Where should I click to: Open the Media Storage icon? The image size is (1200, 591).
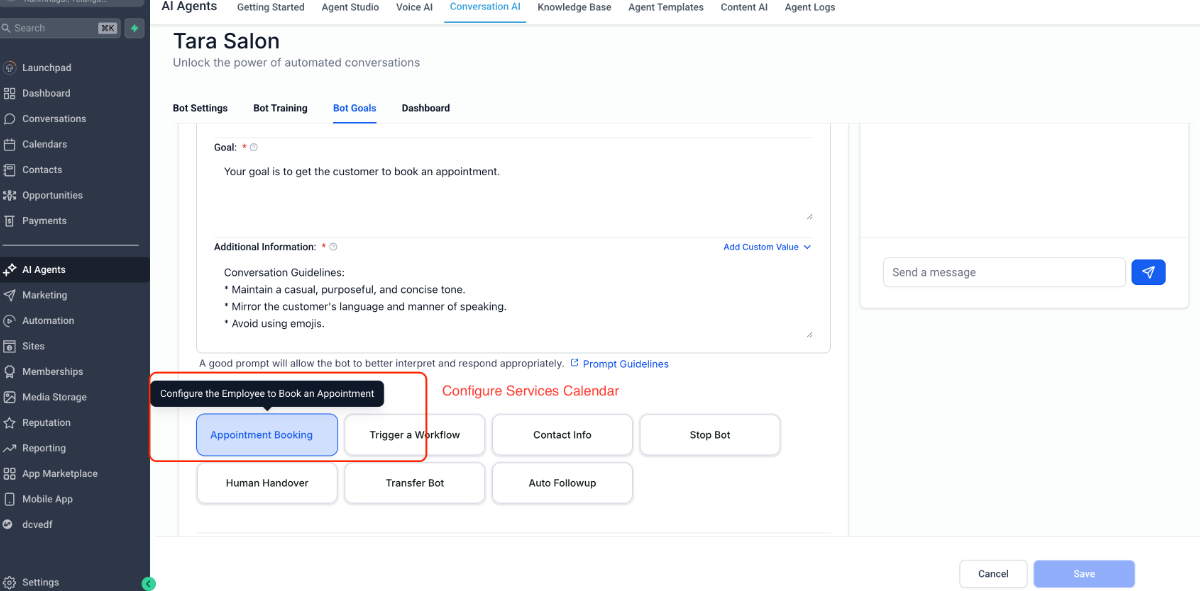click(x=9, y=397)
